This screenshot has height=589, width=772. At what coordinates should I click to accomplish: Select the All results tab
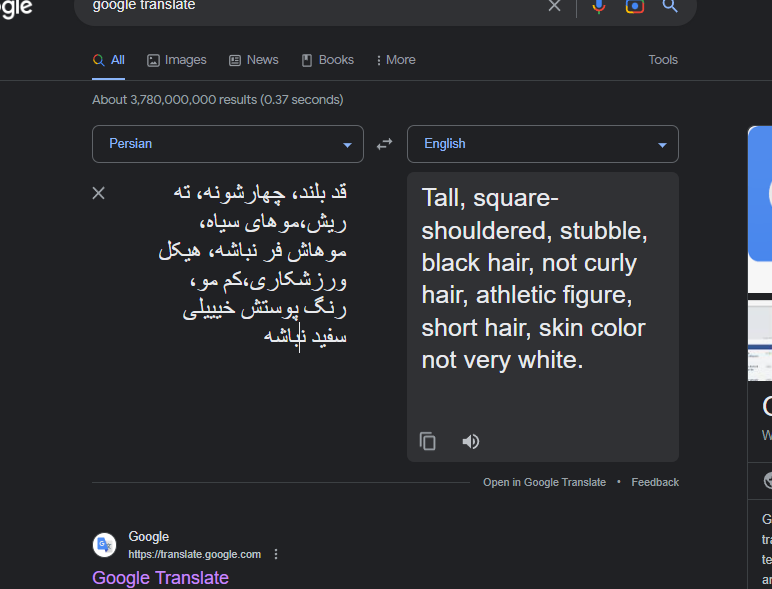108,60
